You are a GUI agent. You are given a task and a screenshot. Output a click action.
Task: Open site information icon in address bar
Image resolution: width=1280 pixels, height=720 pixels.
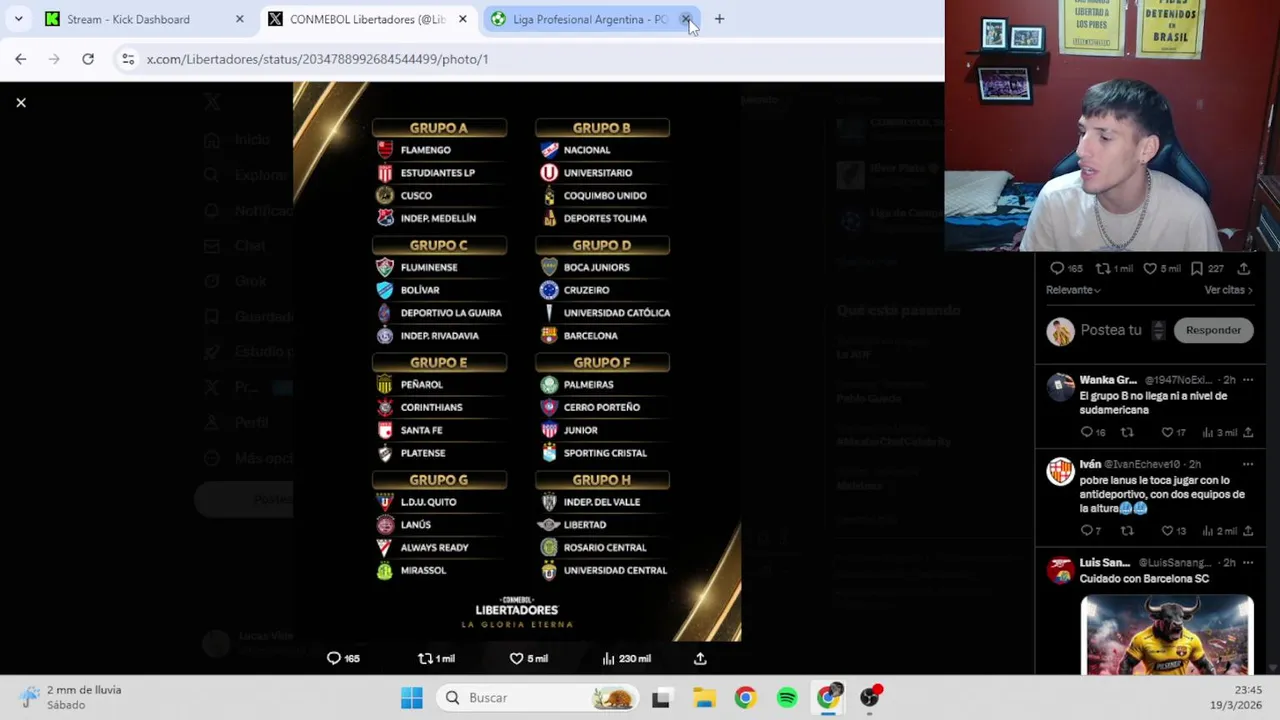(x=128, y=59)
